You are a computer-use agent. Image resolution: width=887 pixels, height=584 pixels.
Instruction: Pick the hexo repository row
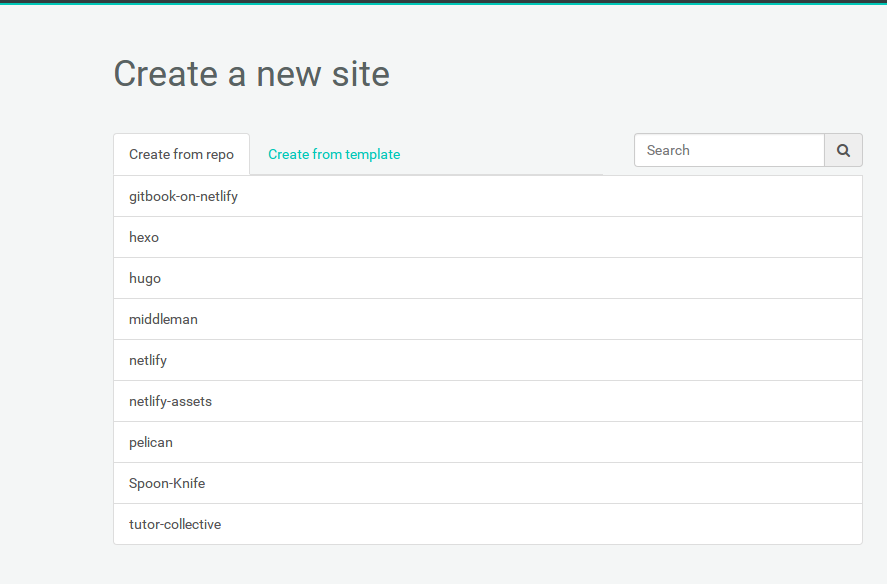pos(488,238)
